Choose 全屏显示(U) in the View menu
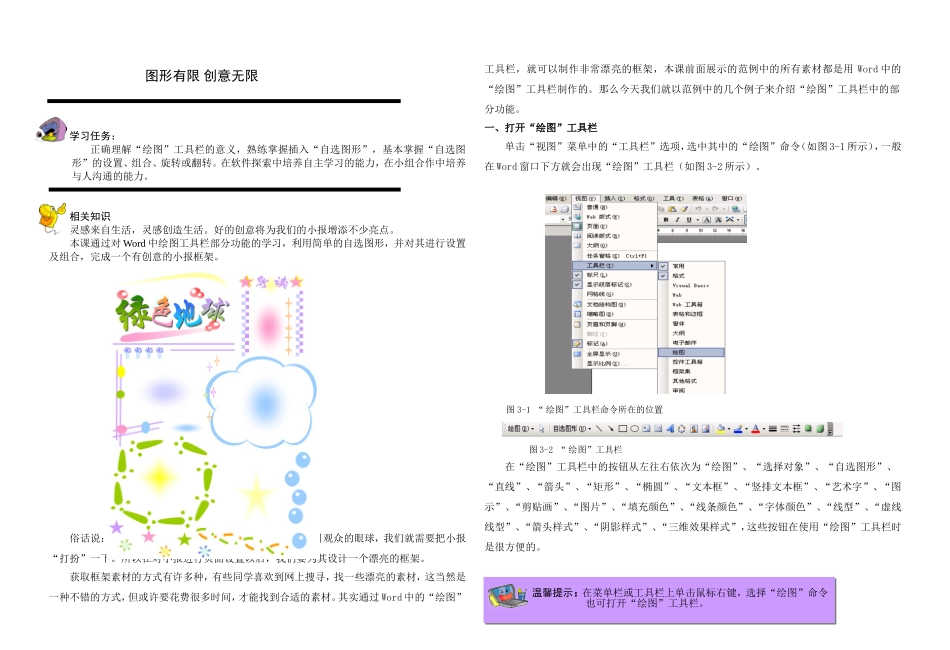The width and height of the screenshot is (950, 650). 614,354
